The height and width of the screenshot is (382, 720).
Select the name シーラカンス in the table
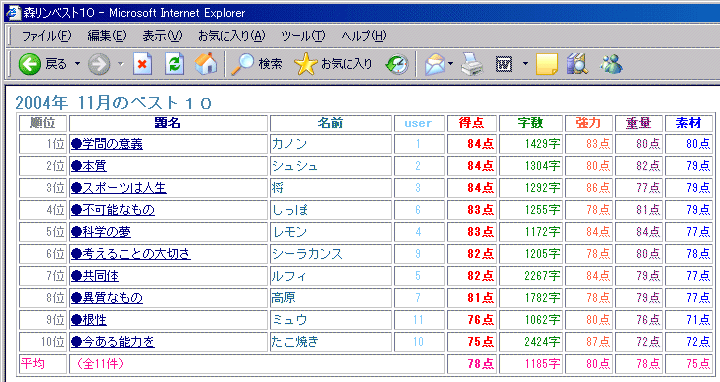[x=307, y=254]
